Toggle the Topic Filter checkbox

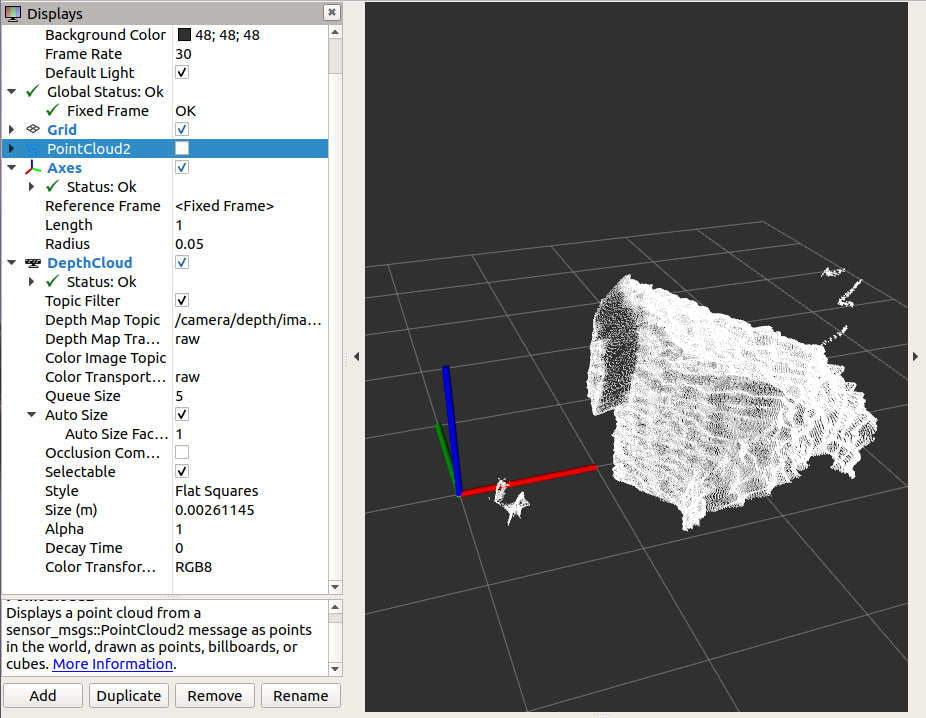182,301
